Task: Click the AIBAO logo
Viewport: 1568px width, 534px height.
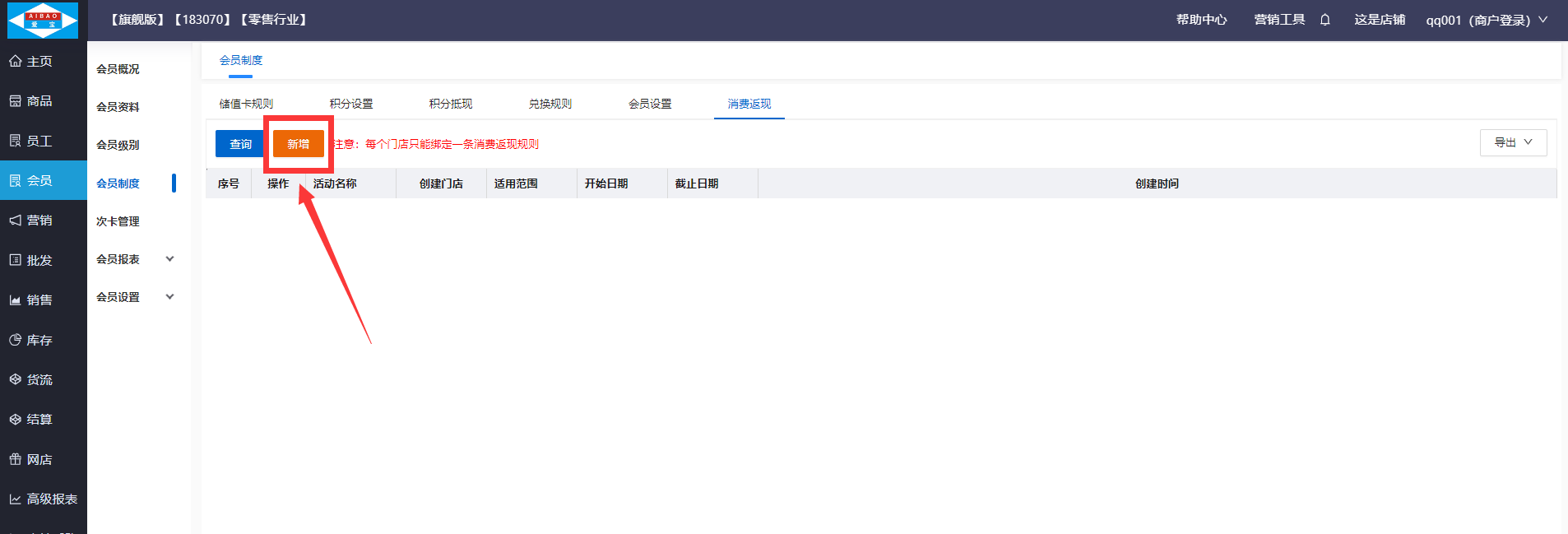Action: pyautogui.click(x=43, y=21)
